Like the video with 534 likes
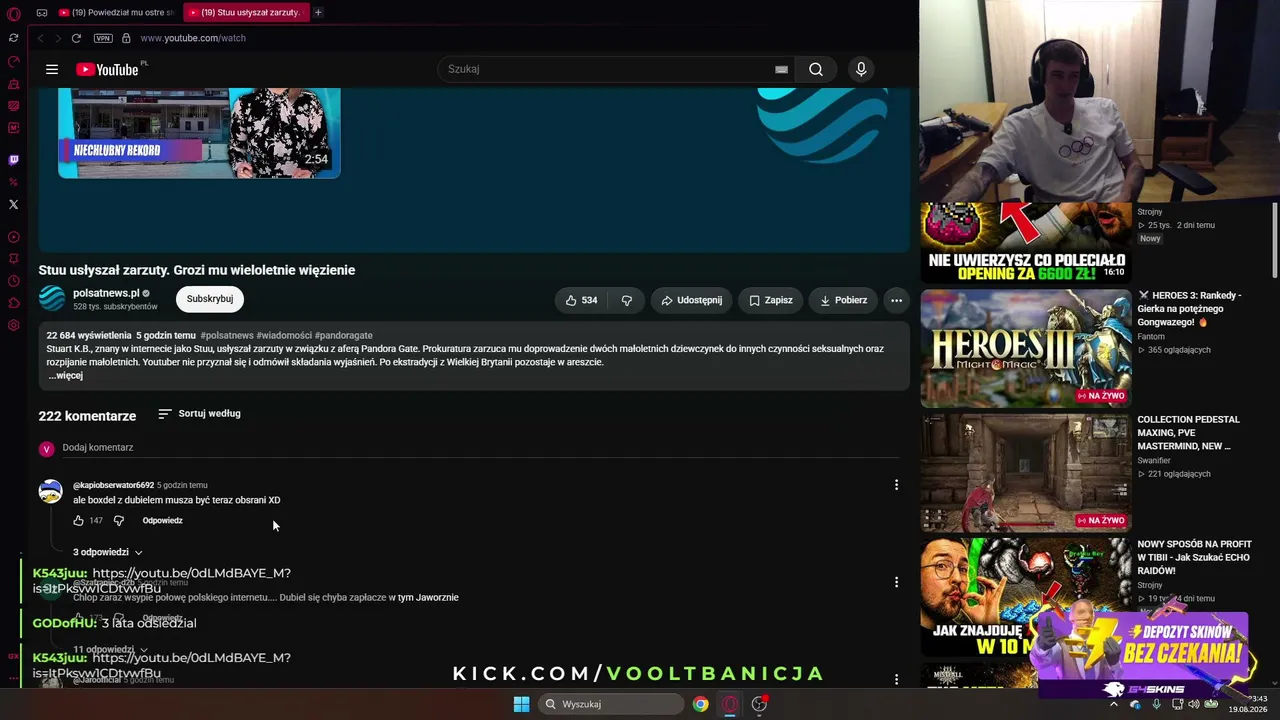The width and height of the screenshot is (1280, 720). pos(582,300)
